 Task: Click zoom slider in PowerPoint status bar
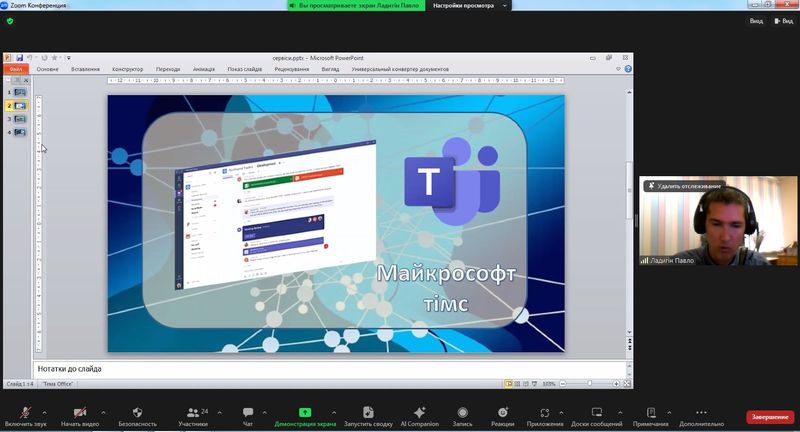pos(589,384)
